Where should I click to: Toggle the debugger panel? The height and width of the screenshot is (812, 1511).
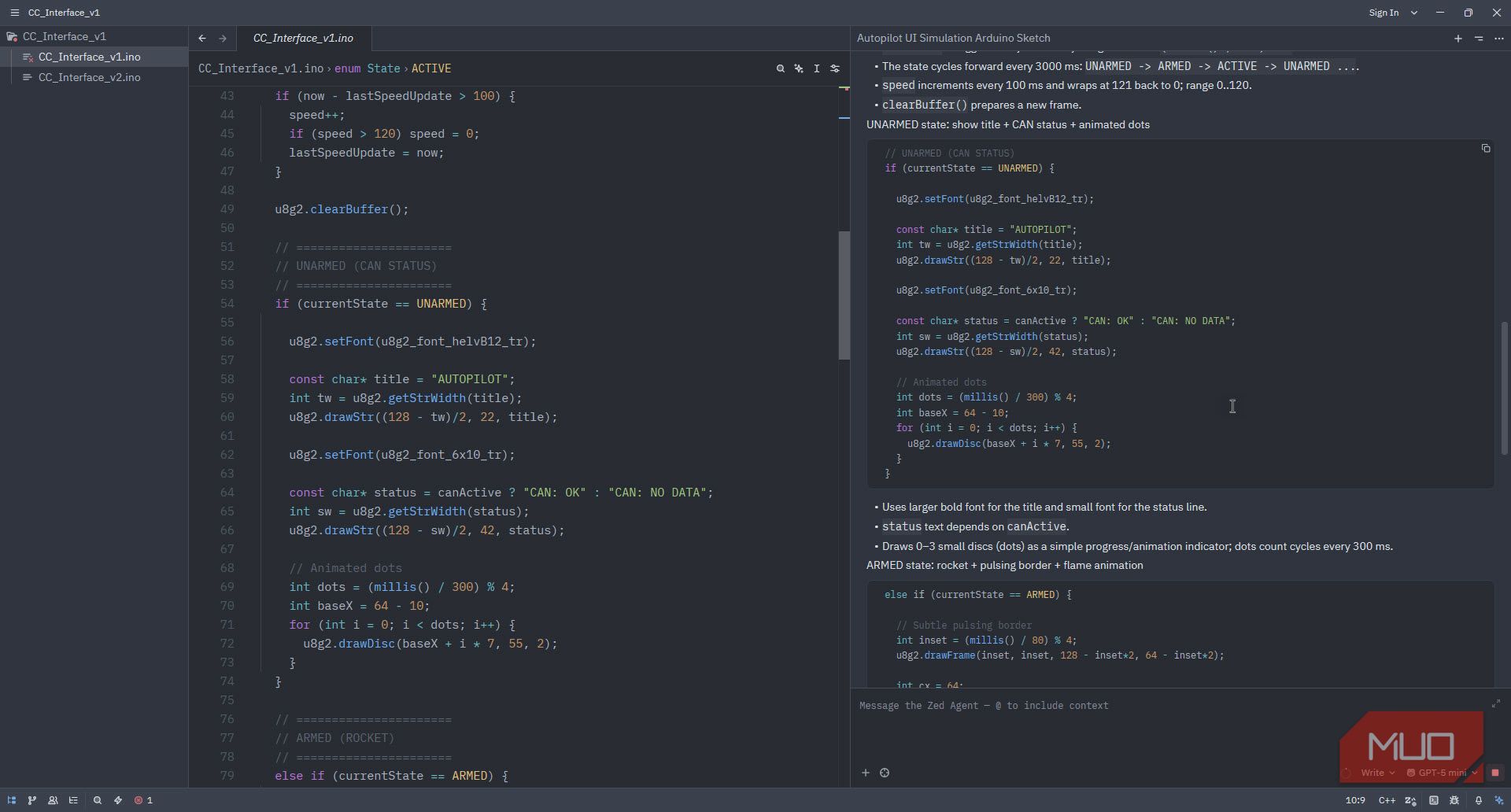pyautogui.click(x=1454, y=800)
